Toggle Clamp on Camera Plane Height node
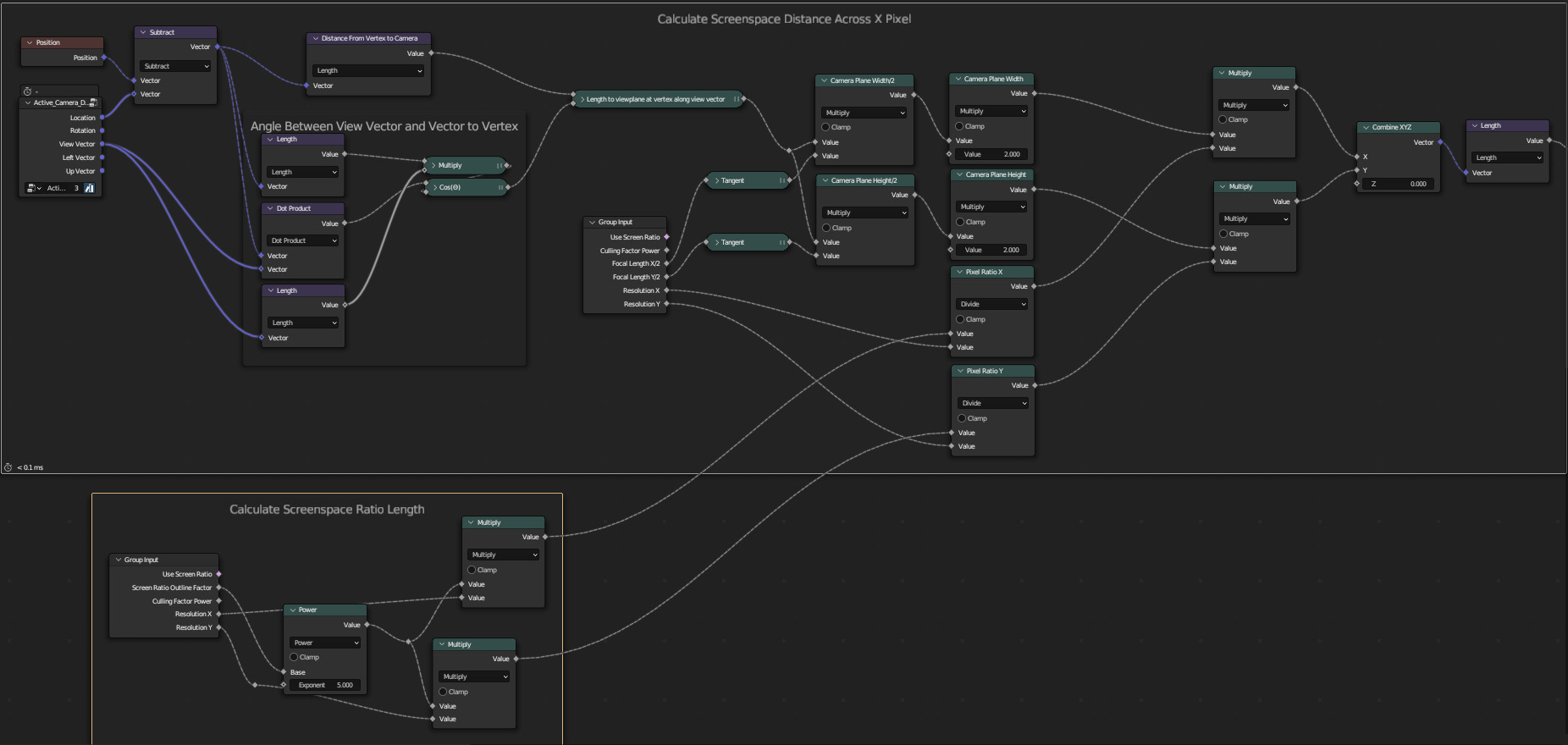 tap(960, 222)
